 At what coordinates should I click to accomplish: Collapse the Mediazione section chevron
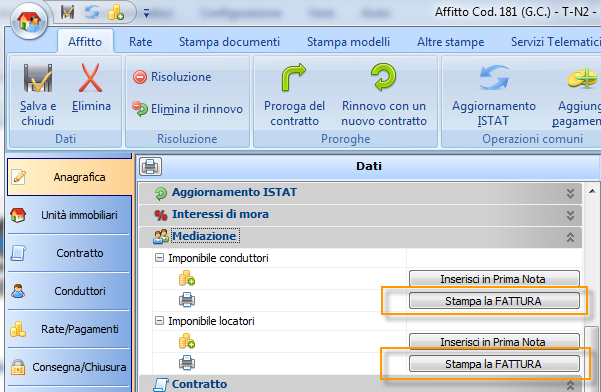click(570, 237)
